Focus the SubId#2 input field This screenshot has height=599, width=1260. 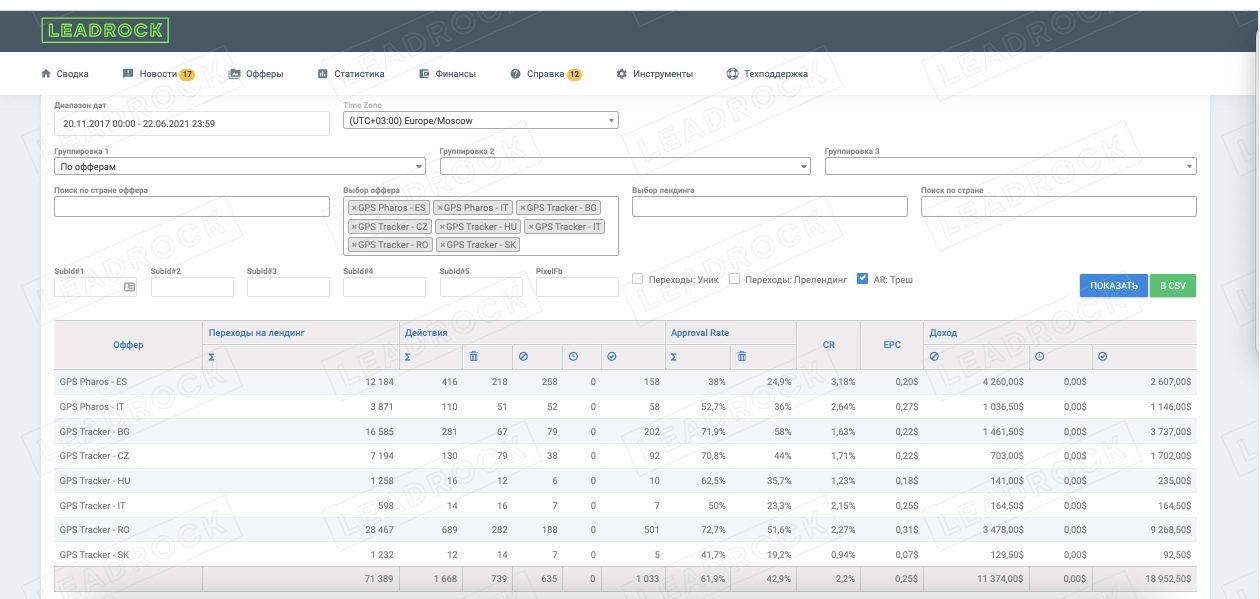192,287
